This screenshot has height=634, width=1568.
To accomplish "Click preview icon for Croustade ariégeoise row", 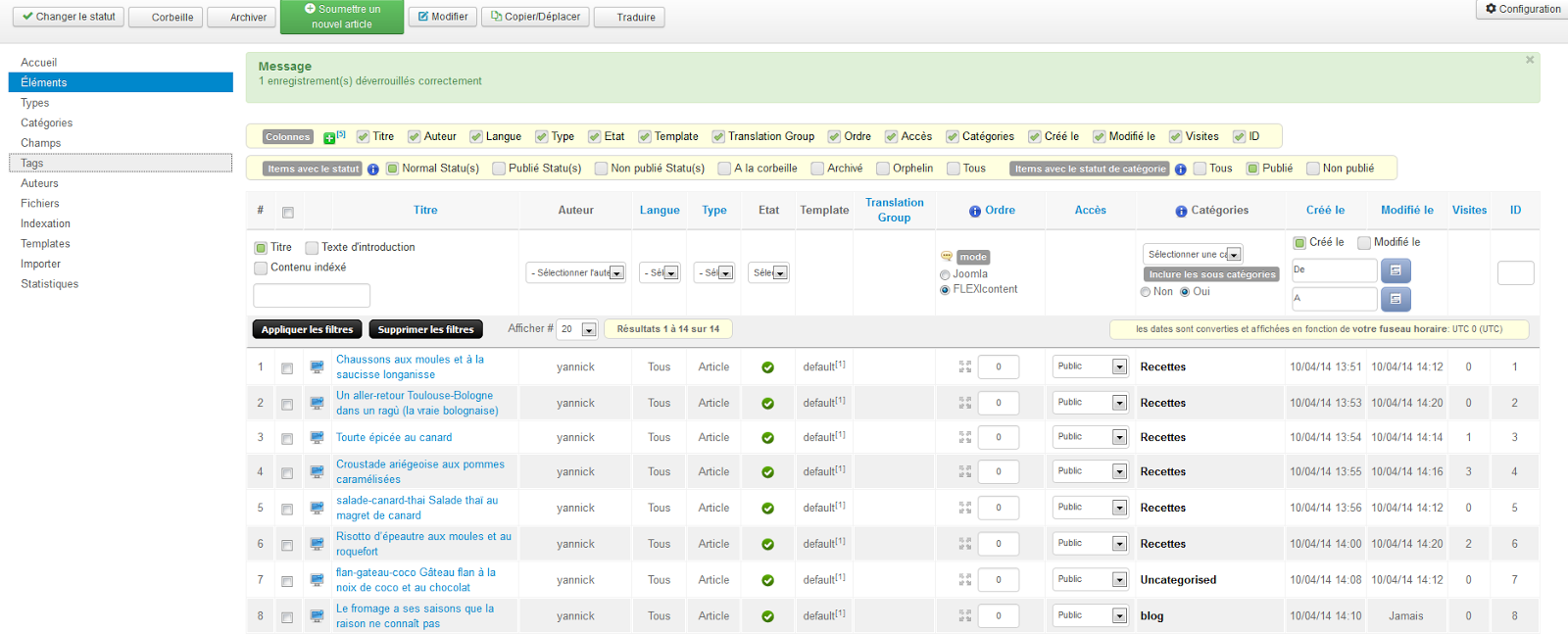I will click(x=318, y=471).
